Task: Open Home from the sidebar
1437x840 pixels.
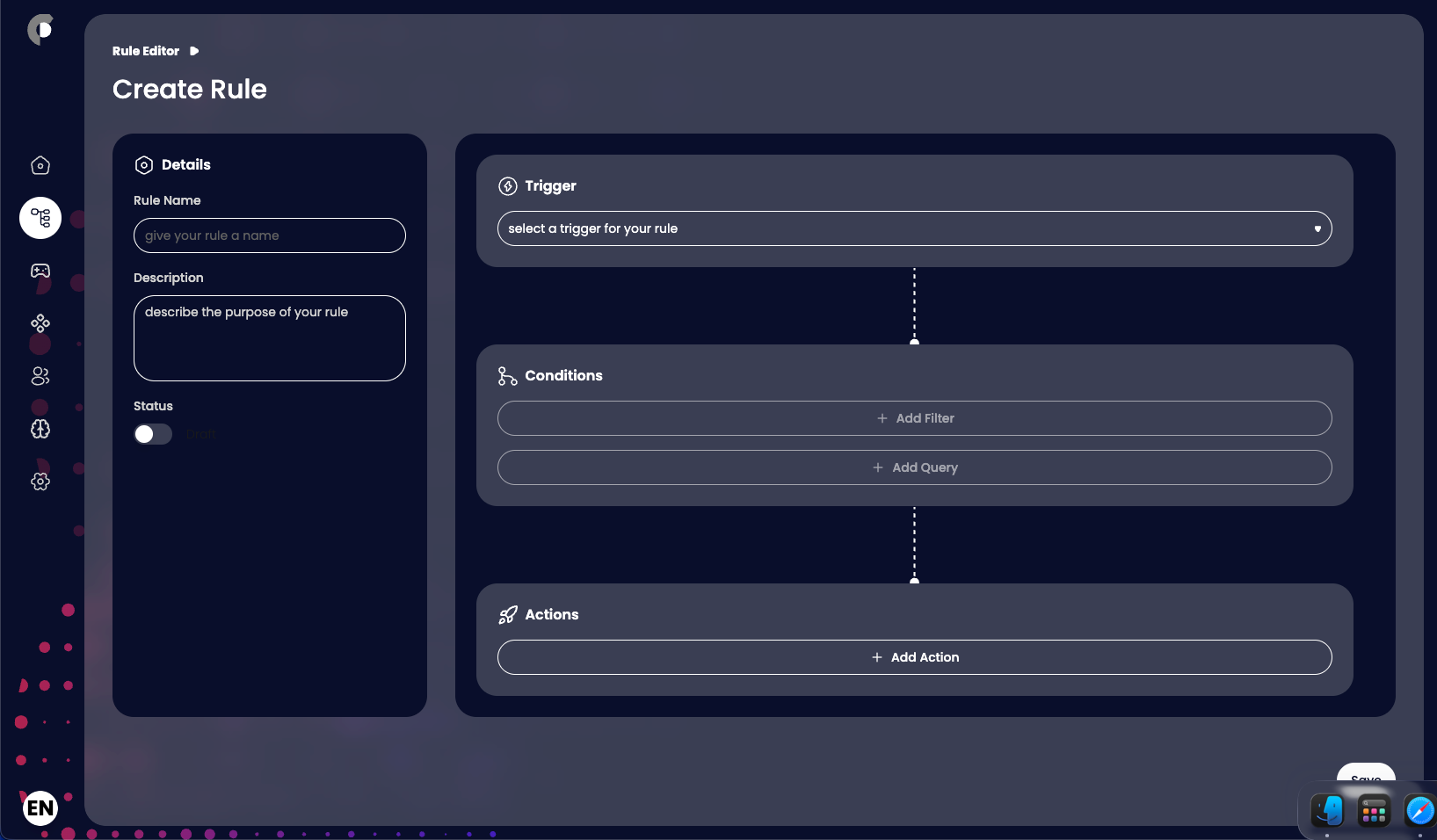Action: point(40,165)
